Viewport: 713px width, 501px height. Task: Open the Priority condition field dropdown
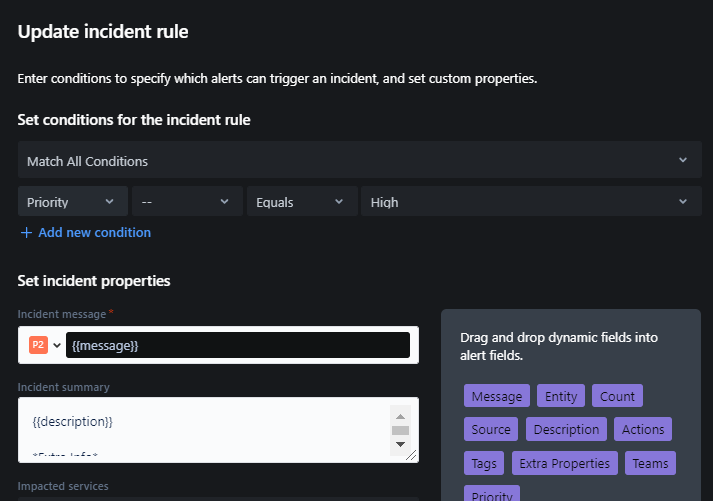click(x=73, y=201)
